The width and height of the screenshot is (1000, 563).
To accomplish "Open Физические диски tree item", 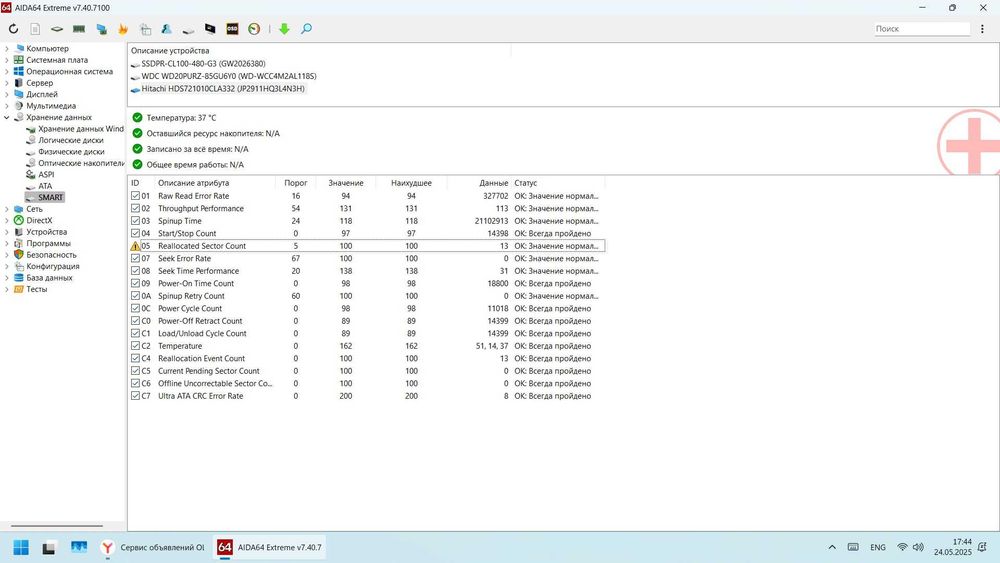I will click(71, 152).
